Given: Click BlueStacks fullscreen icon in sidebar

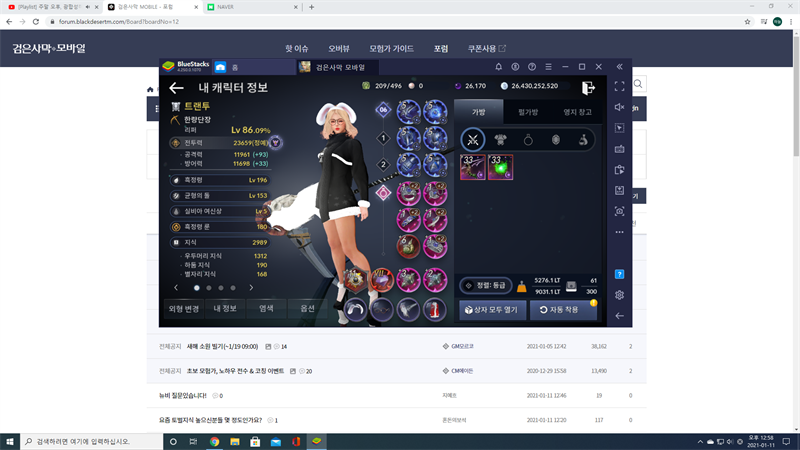Looking at the screenshot, I should 620,87.
